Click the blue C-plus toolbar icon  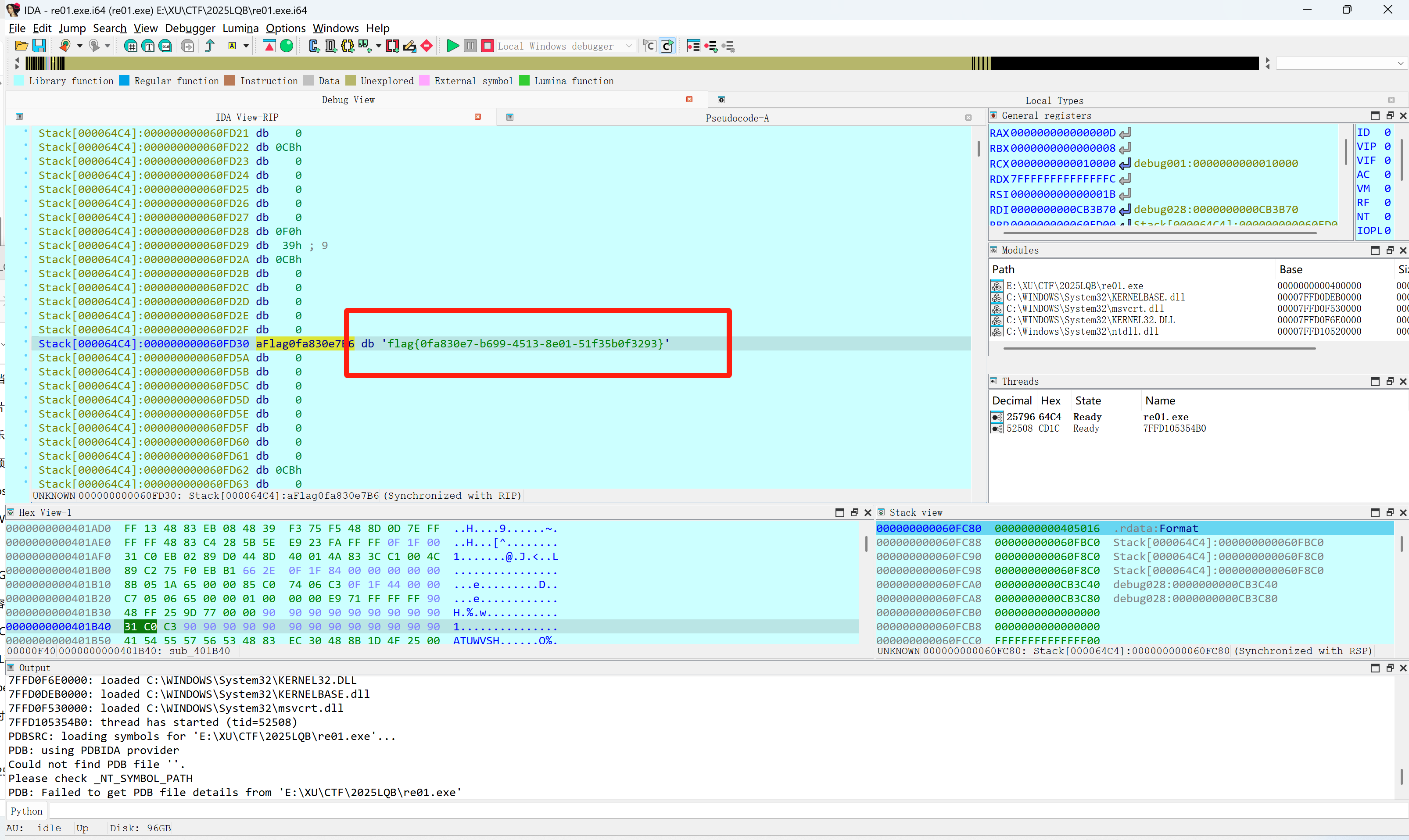(314, 46)
